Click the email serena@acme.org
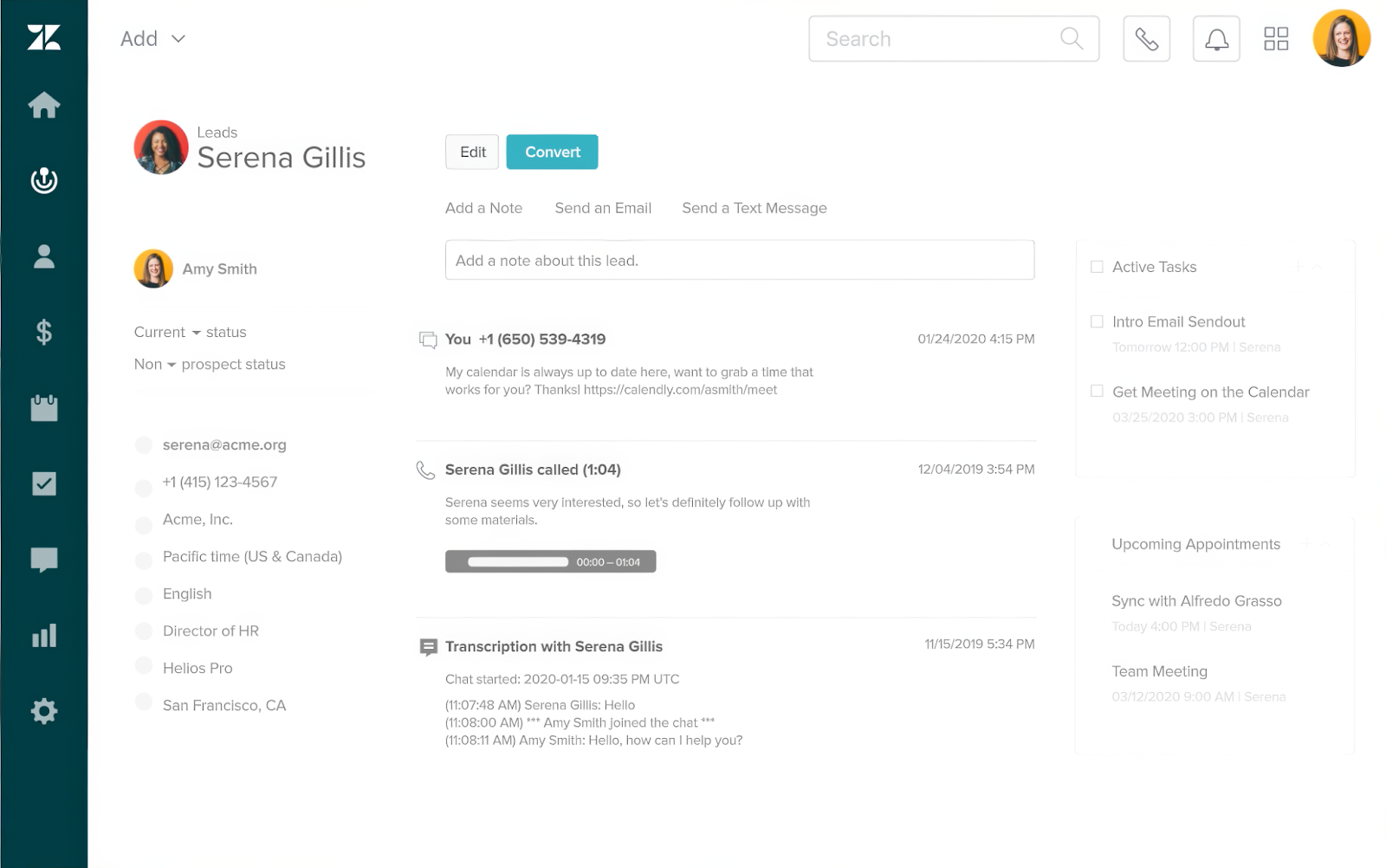1386x868 pixels. tap(224, 444)
